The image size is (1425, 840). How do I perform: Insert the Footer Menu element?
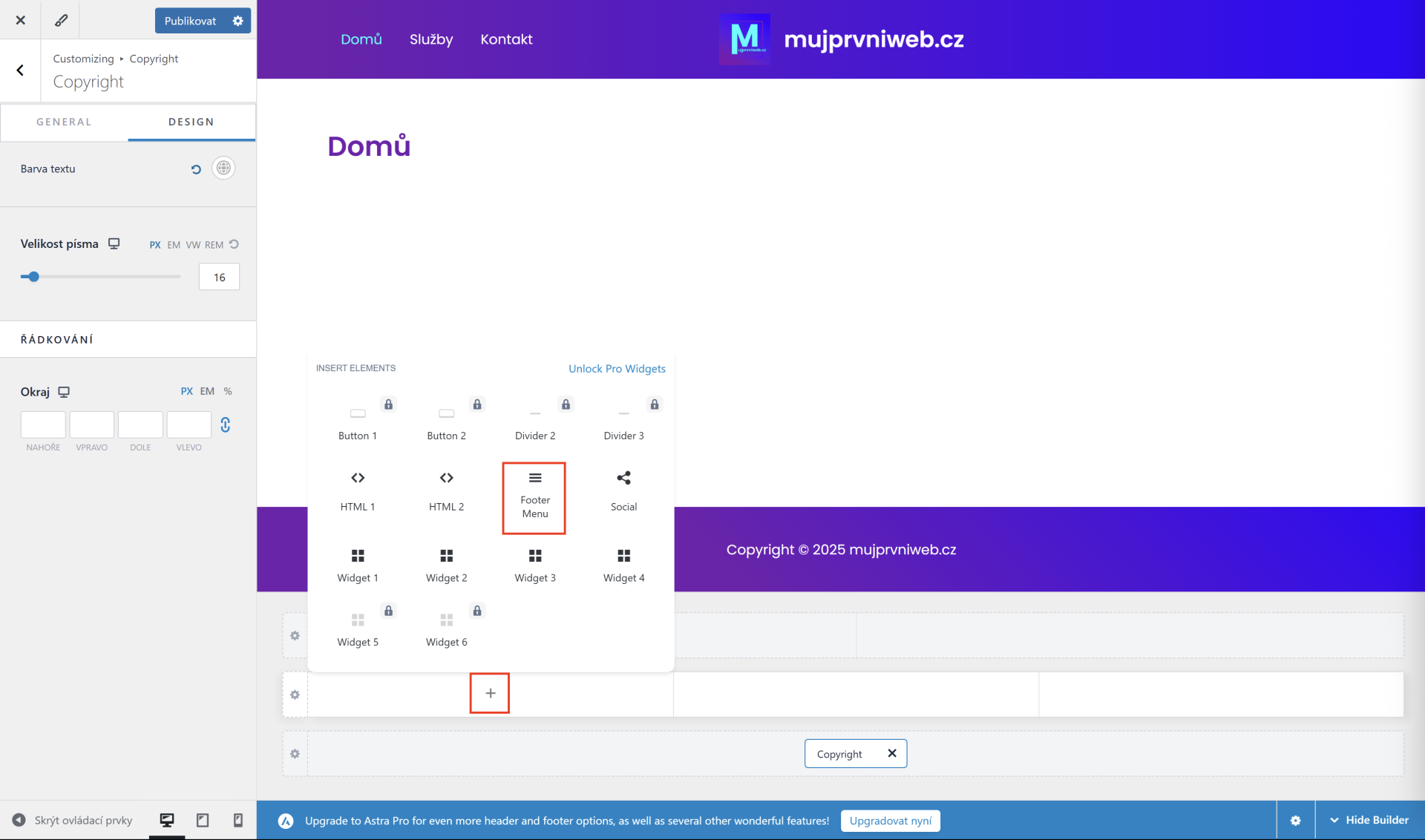coord(534,497)
